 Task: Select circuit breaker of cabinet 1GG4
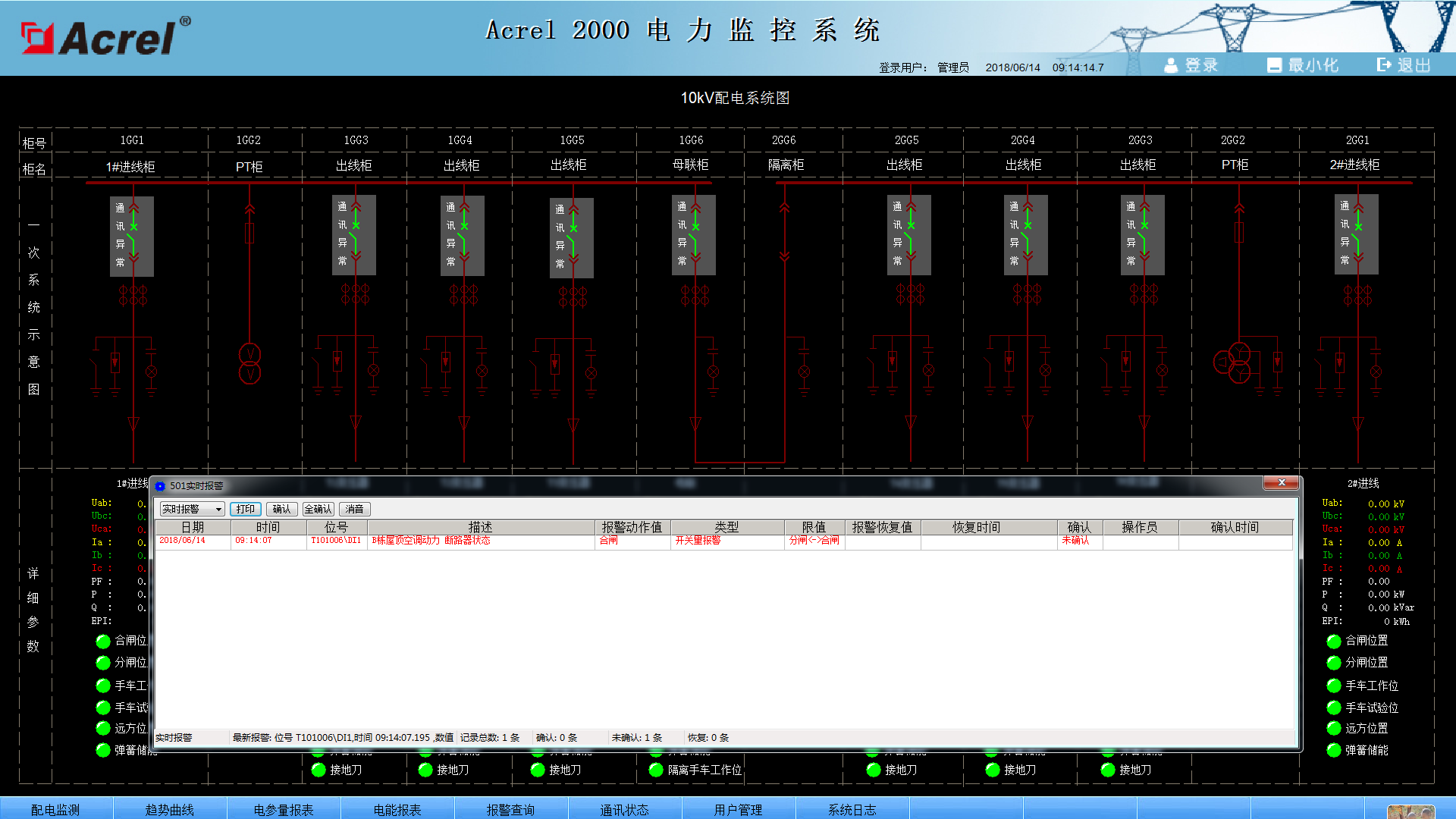point(463,235)
